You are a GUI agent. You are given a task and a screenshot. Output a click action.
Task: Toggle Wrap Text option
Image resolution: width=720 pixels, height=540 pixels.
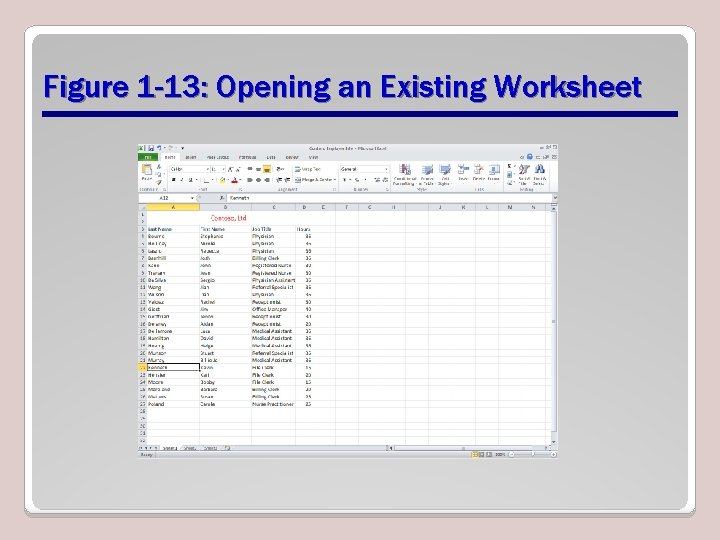coord(308,169)
